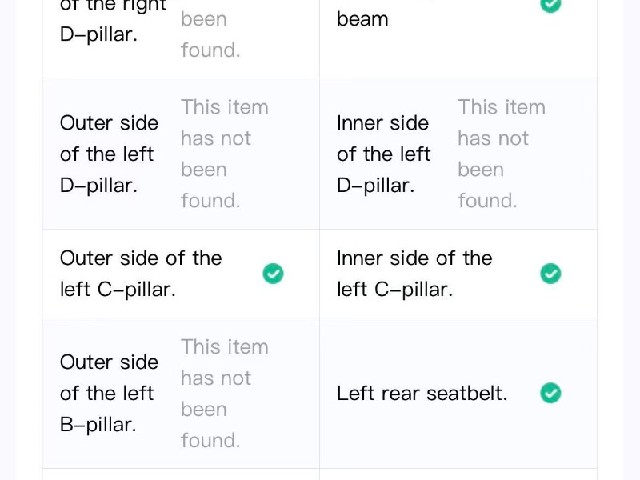Click 'not been found' status for outer left D-pillar
Screen dimensions: 640x480
coord(224,154)
